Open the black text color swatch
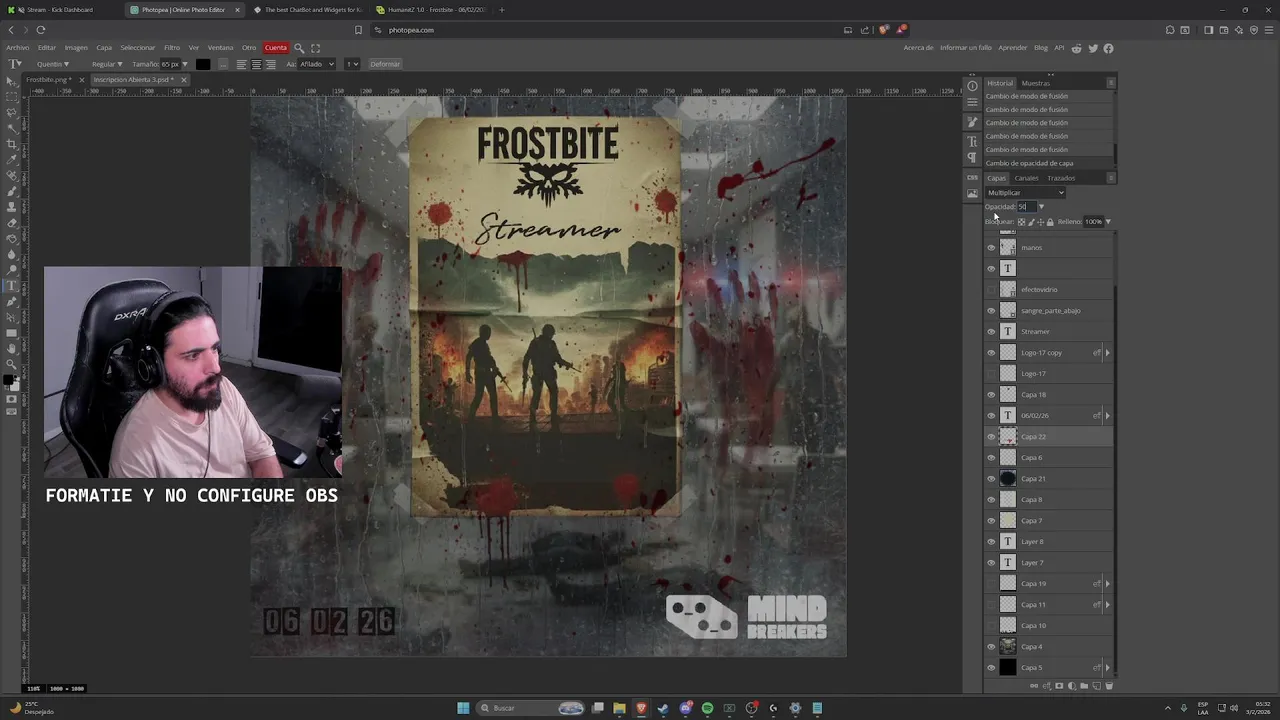 click(203, 64)
